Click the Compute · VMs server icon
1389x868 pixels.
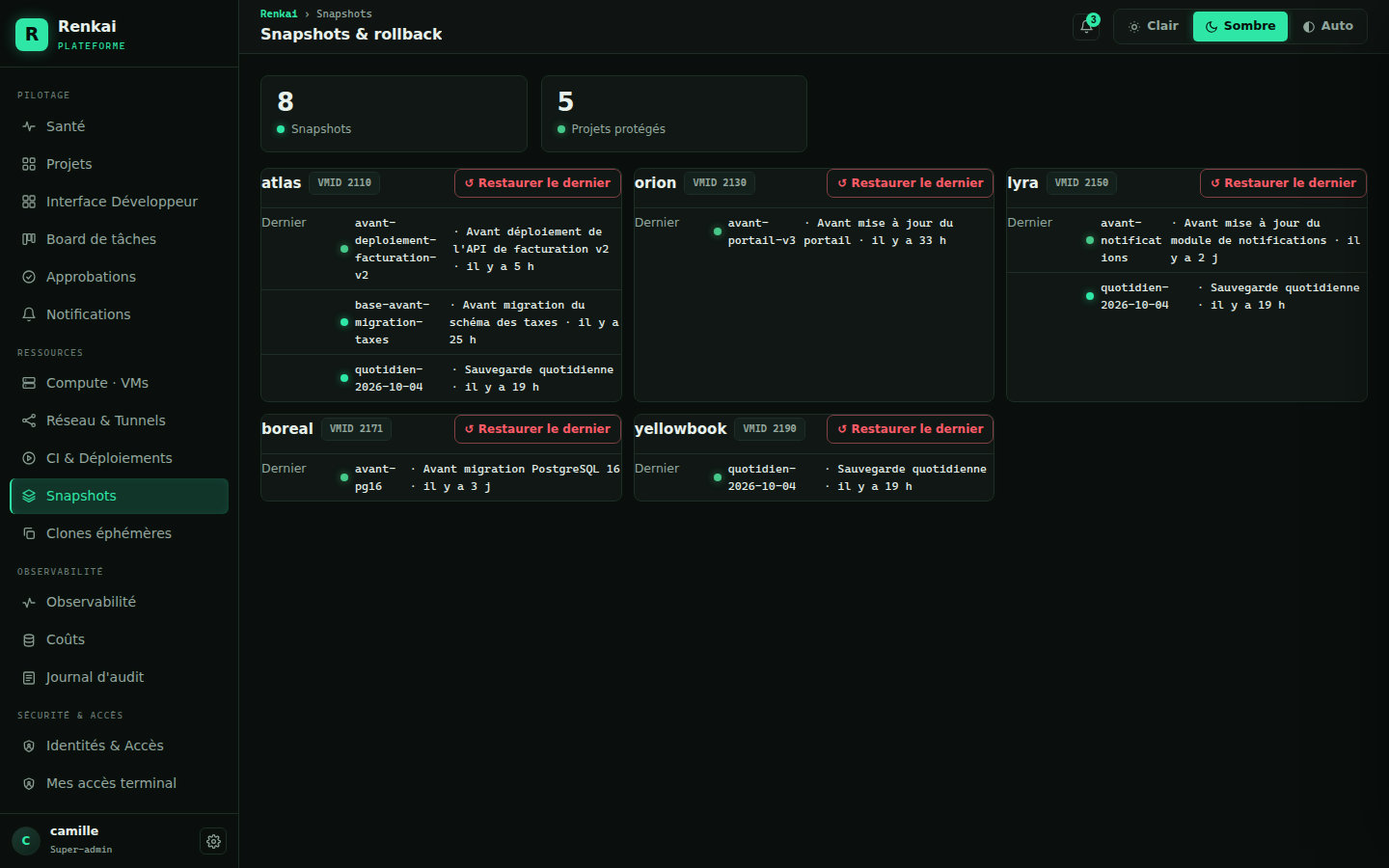pyautogui.click(x=29, y=383)
